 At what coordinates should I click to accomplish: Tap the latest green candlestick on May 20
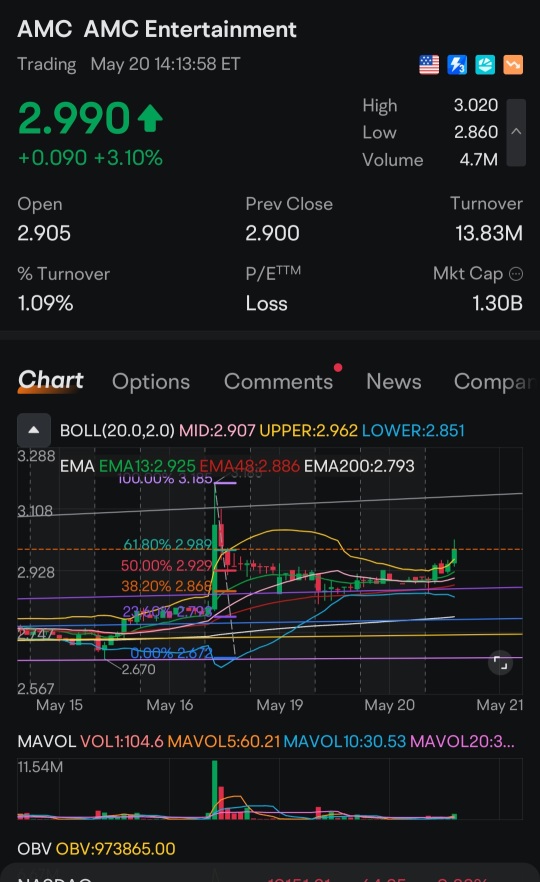coord(454,554)
